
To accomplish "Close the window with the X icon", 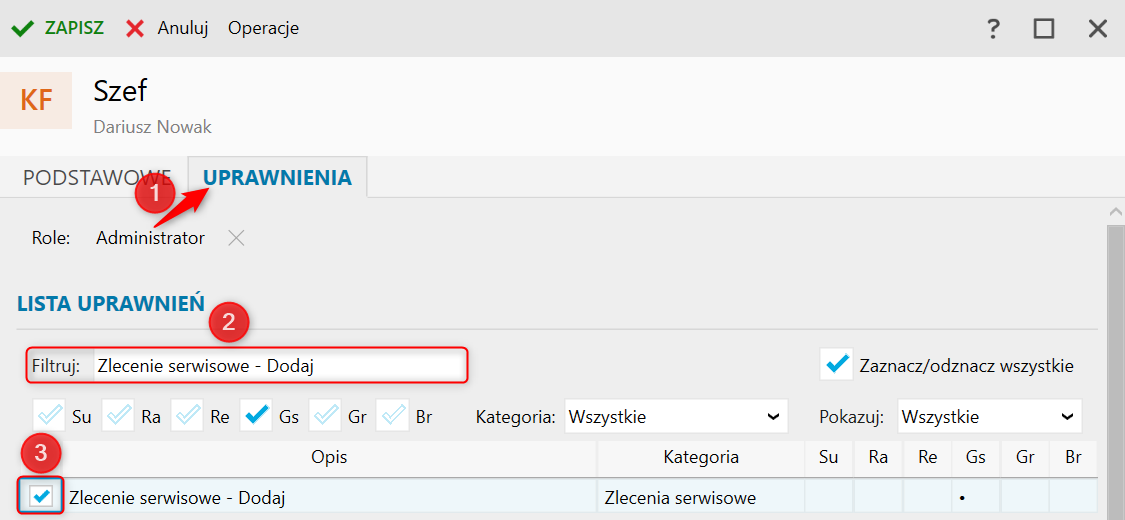I will click(1097, 29).
